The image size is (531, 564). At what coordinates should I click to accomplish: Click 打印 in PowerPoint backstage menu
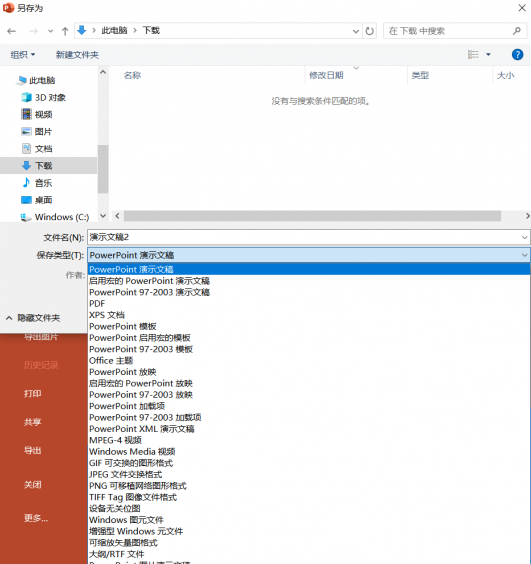tap(33, 394)
